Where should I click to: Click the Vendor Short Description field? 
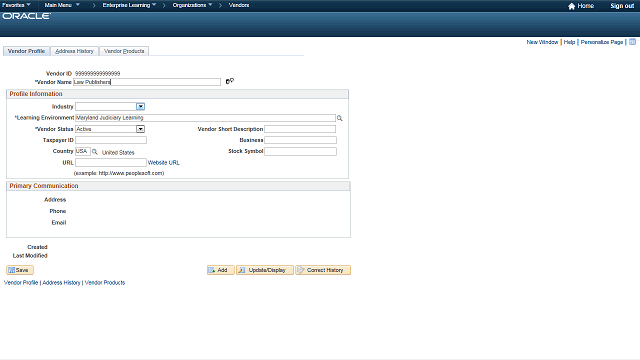click(x=300, y=129)
